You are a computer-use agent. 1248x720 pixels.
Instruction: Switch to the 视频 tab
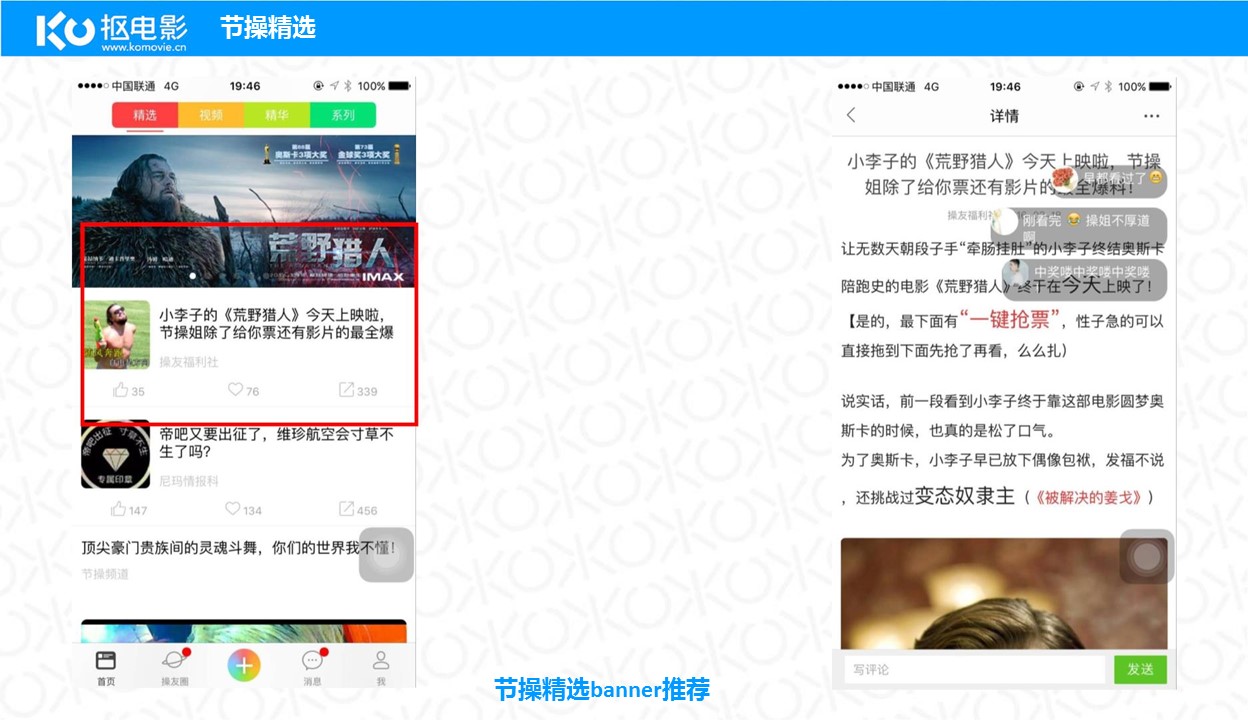pyautogui.click(x=211, y=115)
